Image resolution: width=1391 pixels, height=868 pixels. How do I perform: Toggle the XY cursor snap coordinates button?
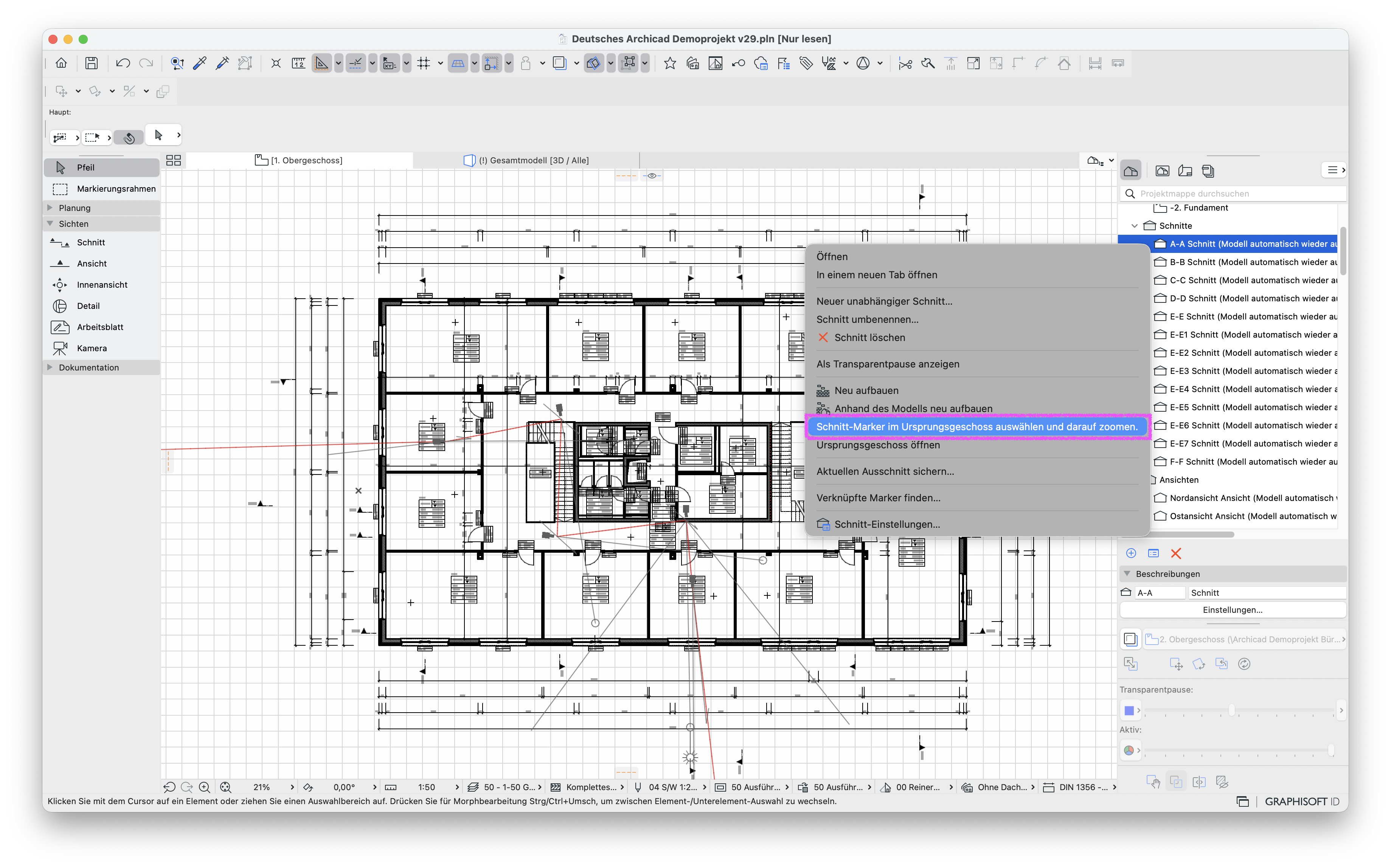pos(390,63)
